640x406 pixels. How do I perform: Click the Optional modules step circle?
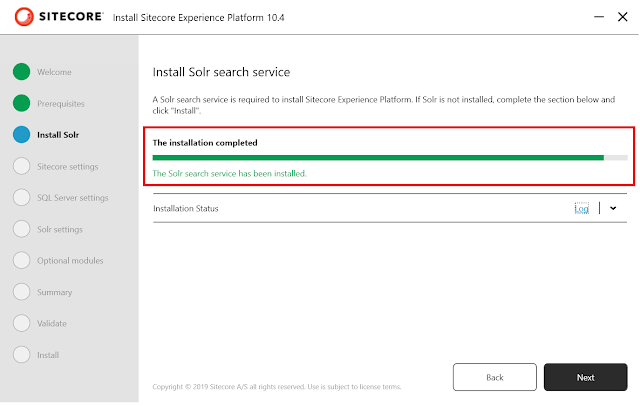click(x=21, y=260)
